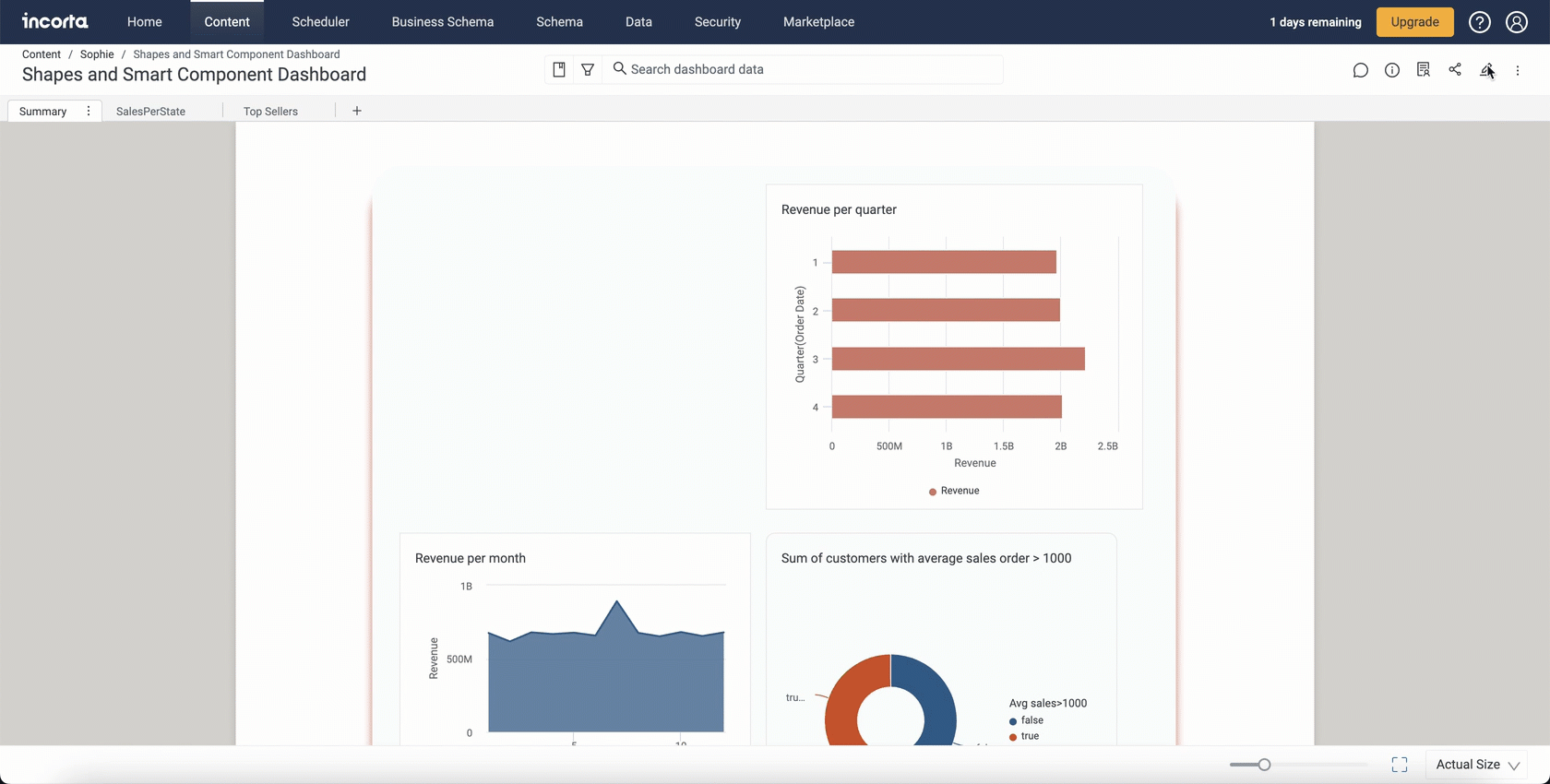Open the Schema menu item

pyautogui.click(x=559, y=22)
